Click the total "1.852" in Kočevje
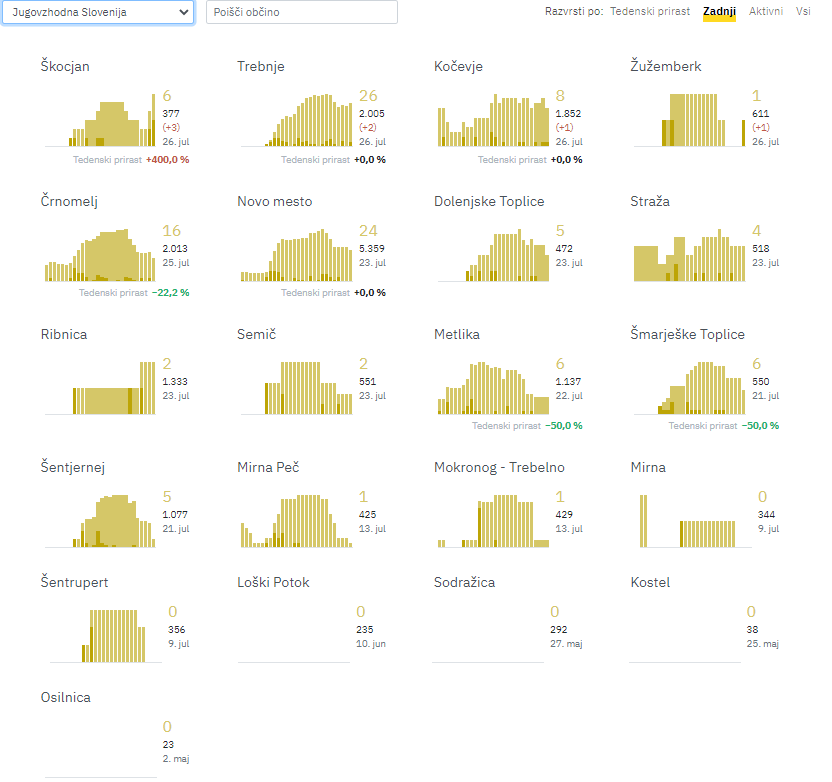 pyautogui.click(x=568, y=114)
